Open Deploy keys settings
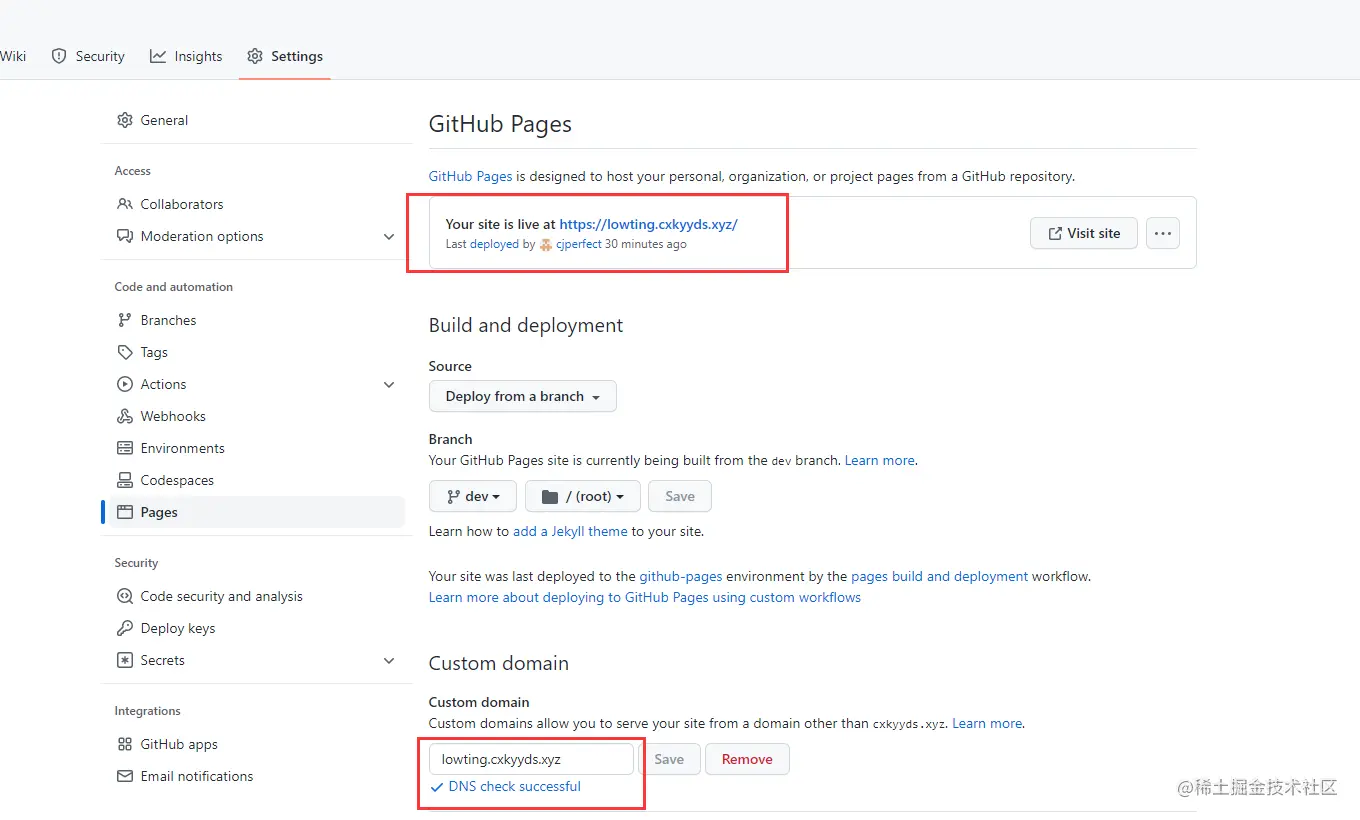The width and height of the screenshot is (1360, 820). click(x=255, y=628)
